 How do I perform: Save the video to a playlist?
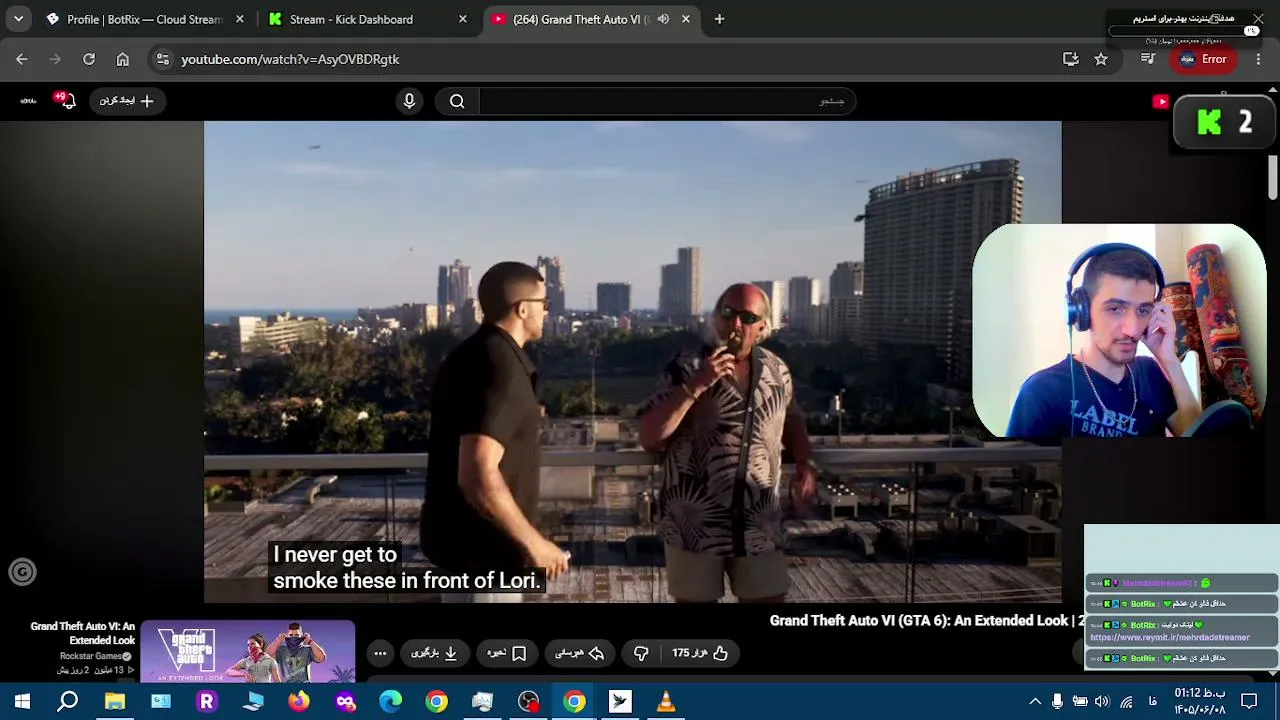point(507,653)
